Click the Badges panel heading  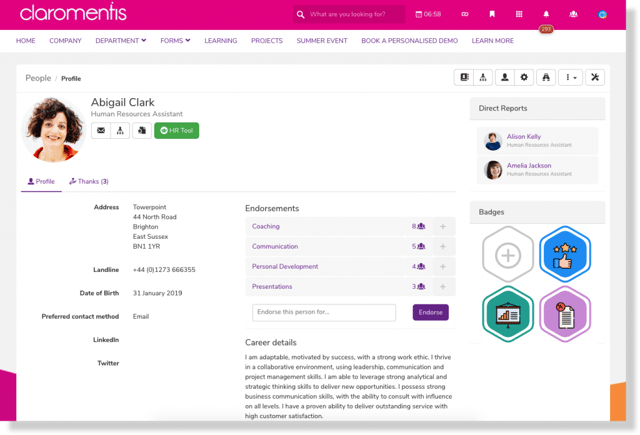pos(491,212)
